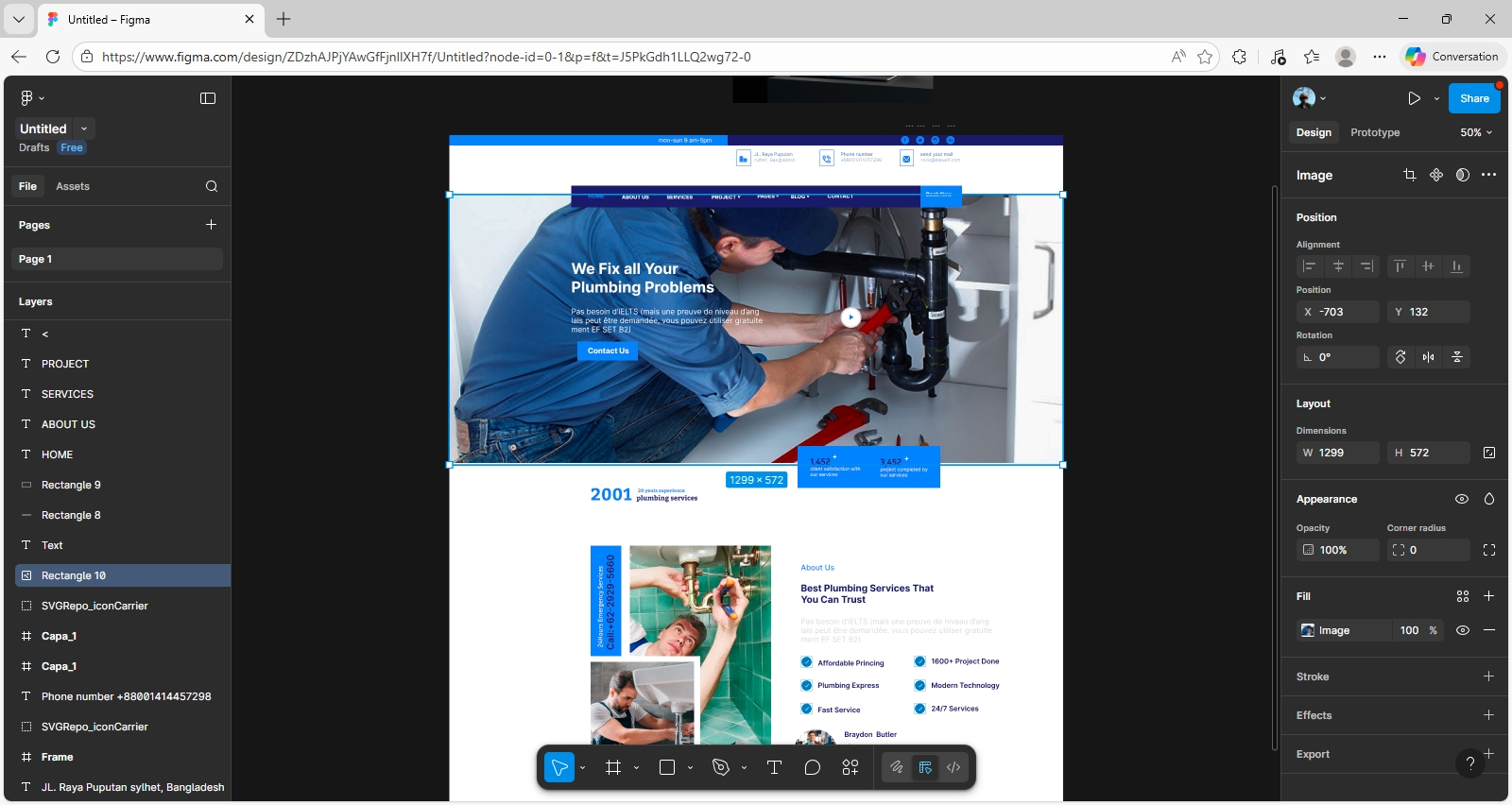
Task: Open the Actions and components tool
Action: 850,767
